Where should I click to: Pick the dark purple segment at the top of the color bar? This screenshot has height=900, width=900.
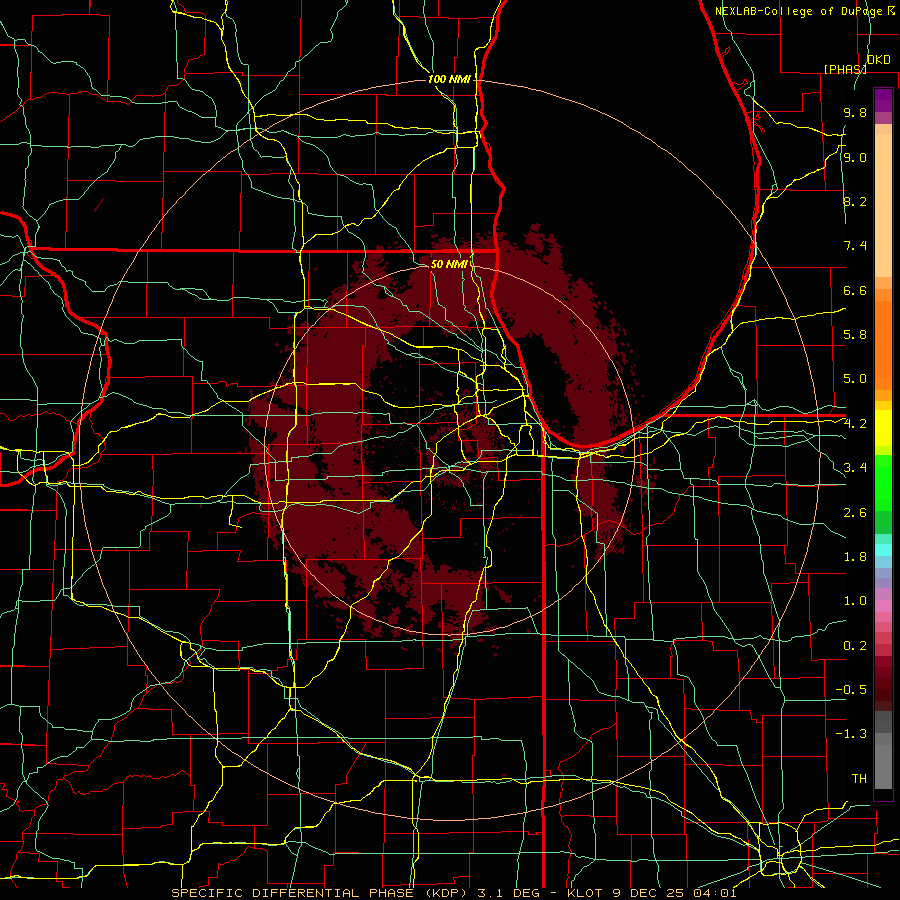[x=883, y=100]
